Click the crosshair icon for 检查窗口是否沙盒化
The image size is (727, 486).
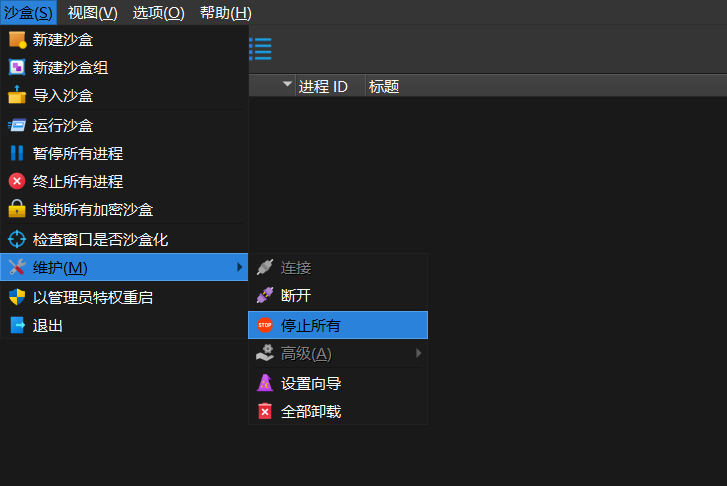[x=17, y=239]
